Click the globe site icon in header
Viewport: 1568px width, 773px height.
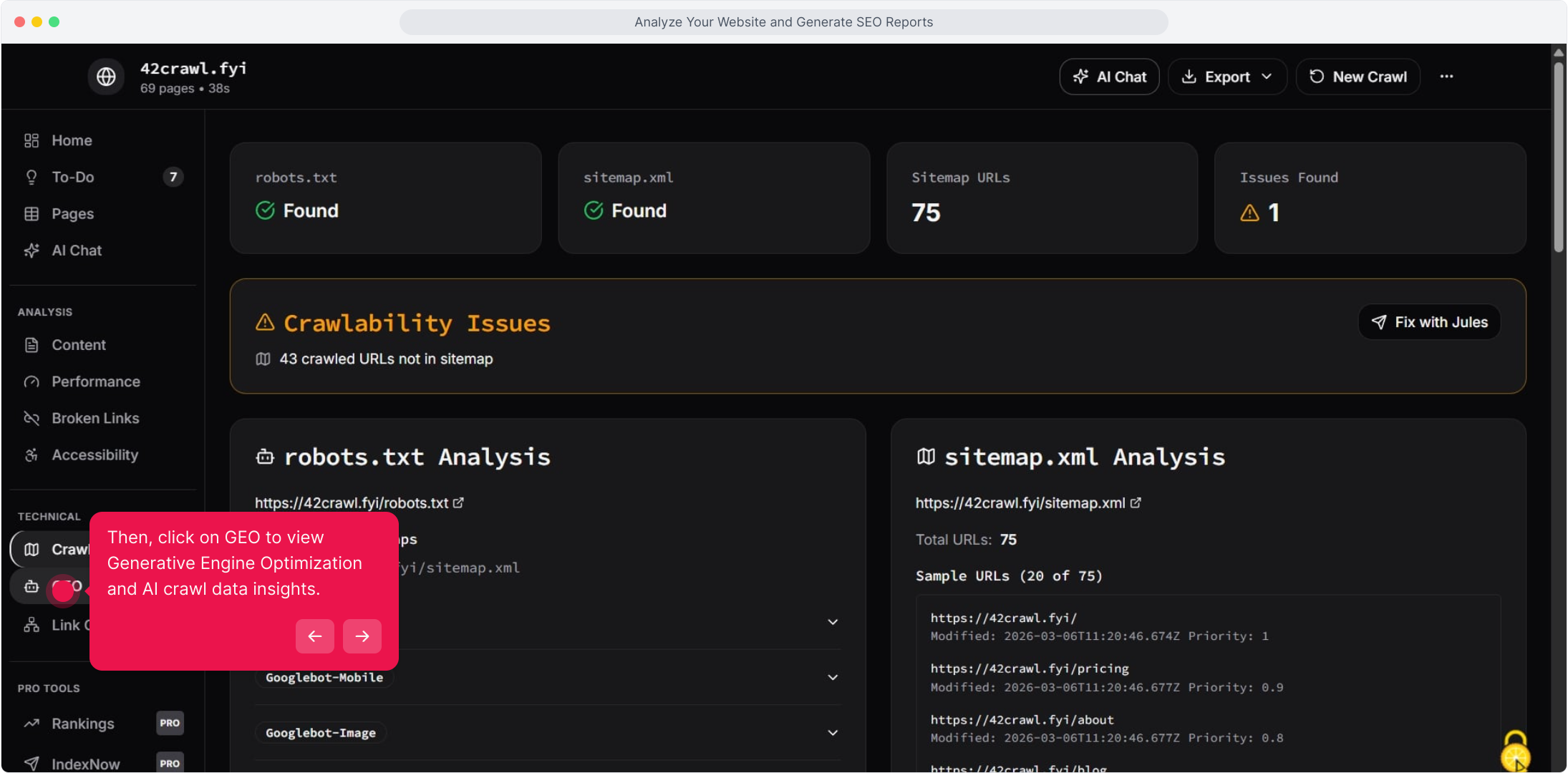pos(106,77)
